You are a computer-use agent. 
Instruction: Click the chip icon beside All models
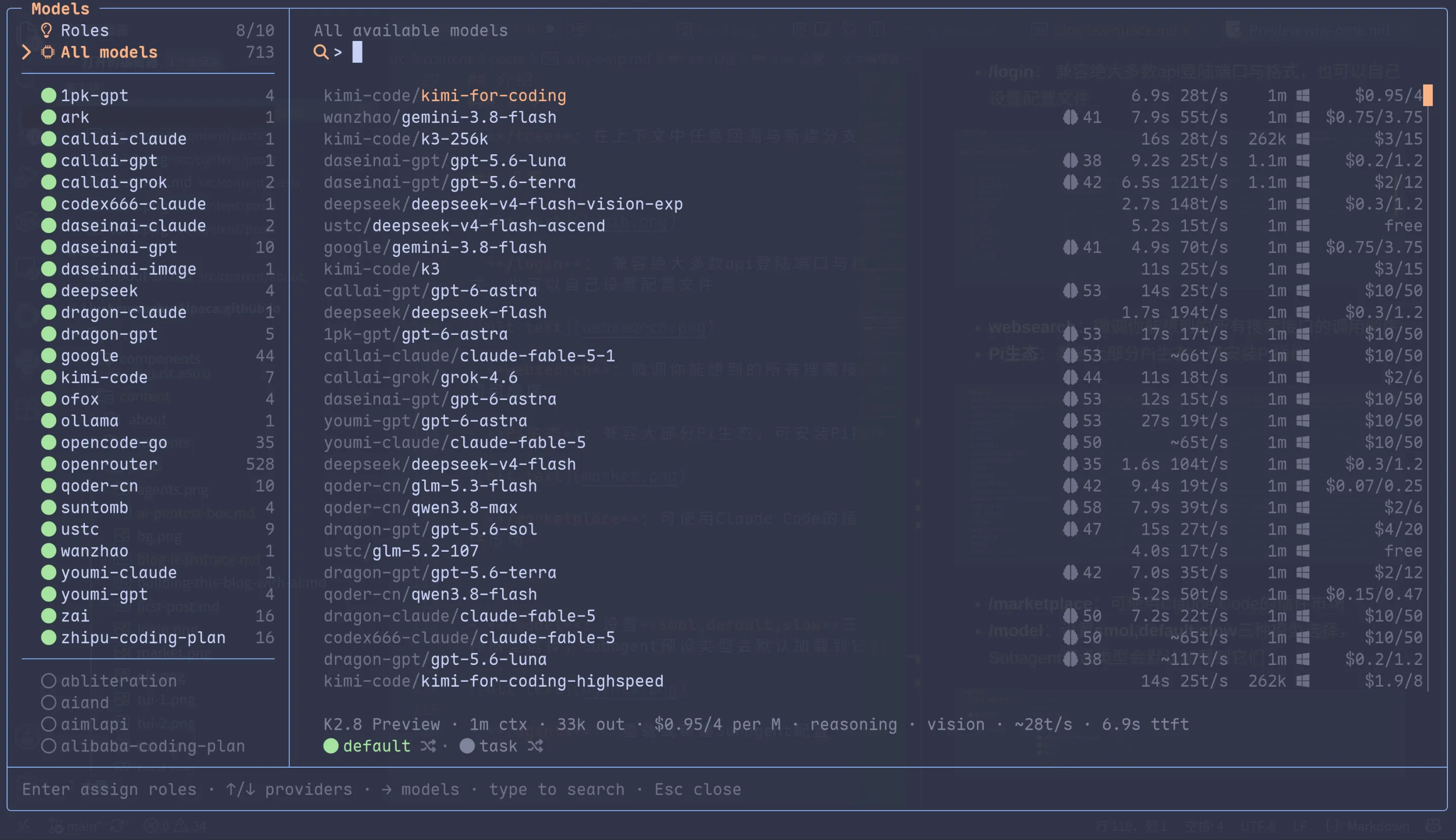(48, 52)
